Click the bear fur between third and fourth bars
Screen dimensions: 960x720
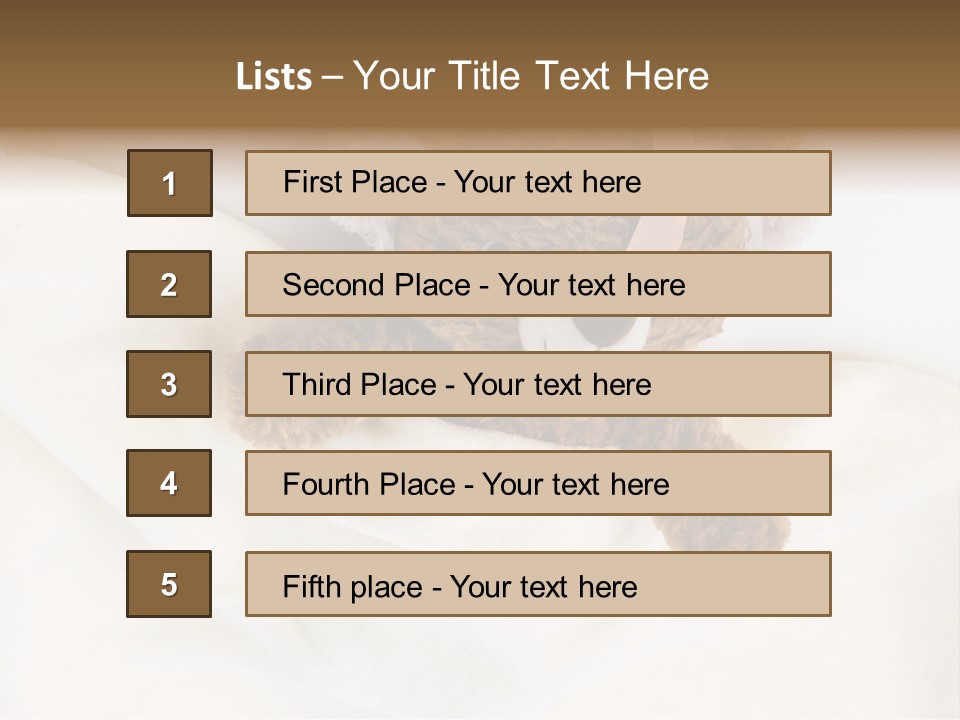click(x=490, y=433)
